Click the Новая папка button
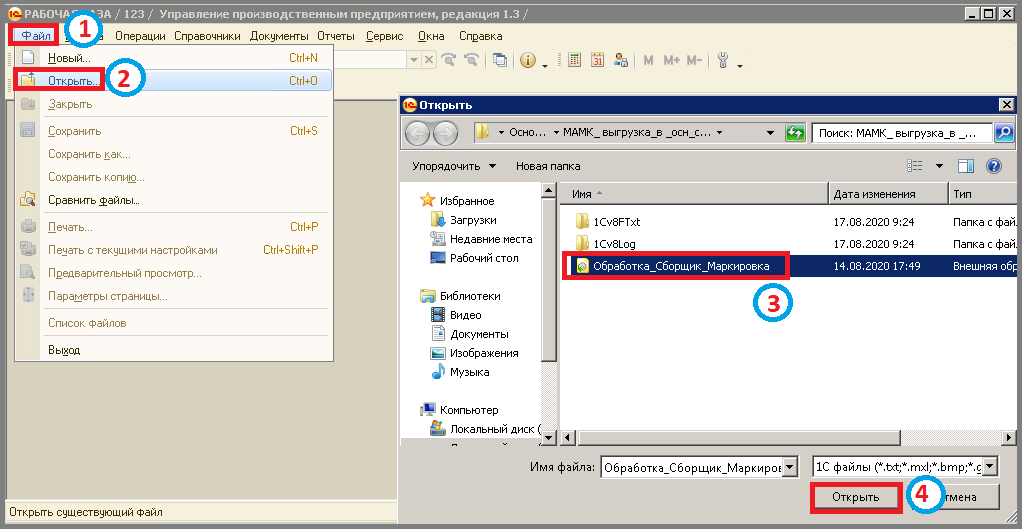Image resolution: width=1022 pixels, height=529 pixels. 548,166
